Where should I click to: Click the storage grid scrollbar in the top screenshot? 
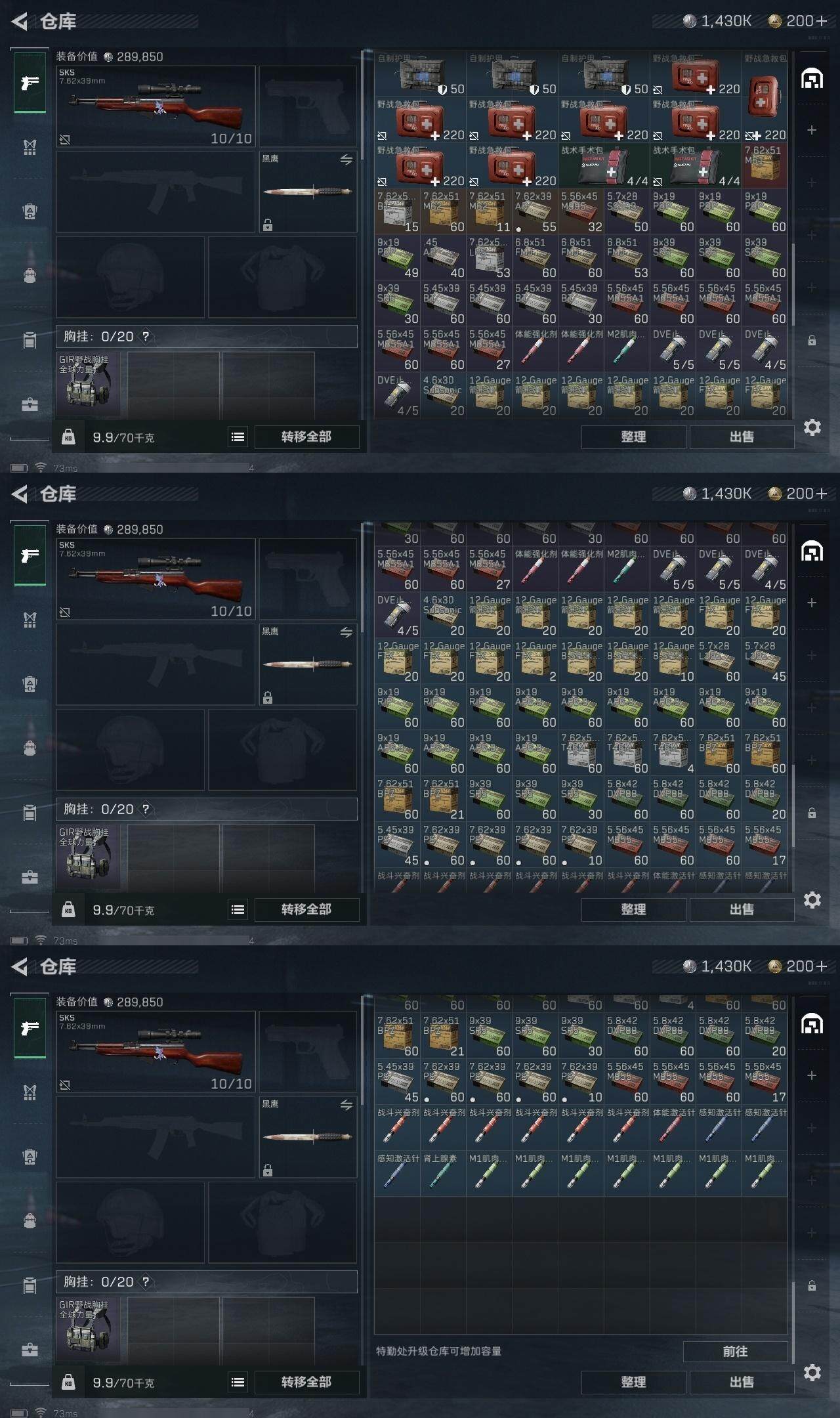[x=793, y=284]
